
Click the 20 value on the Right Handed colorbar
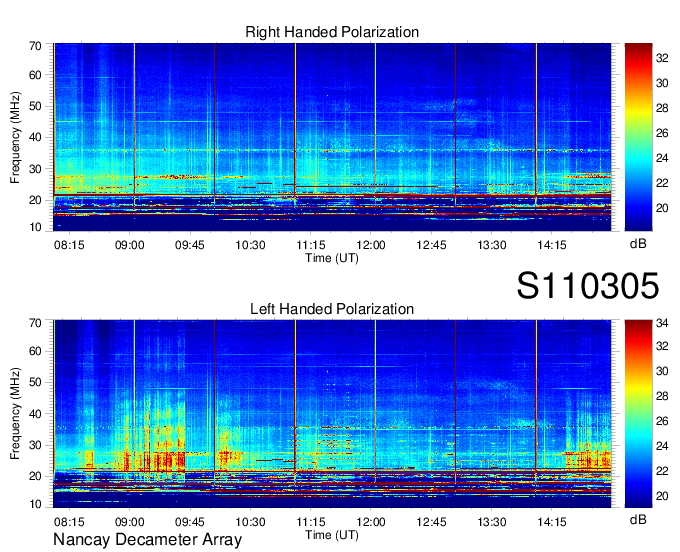pos(662,208)
